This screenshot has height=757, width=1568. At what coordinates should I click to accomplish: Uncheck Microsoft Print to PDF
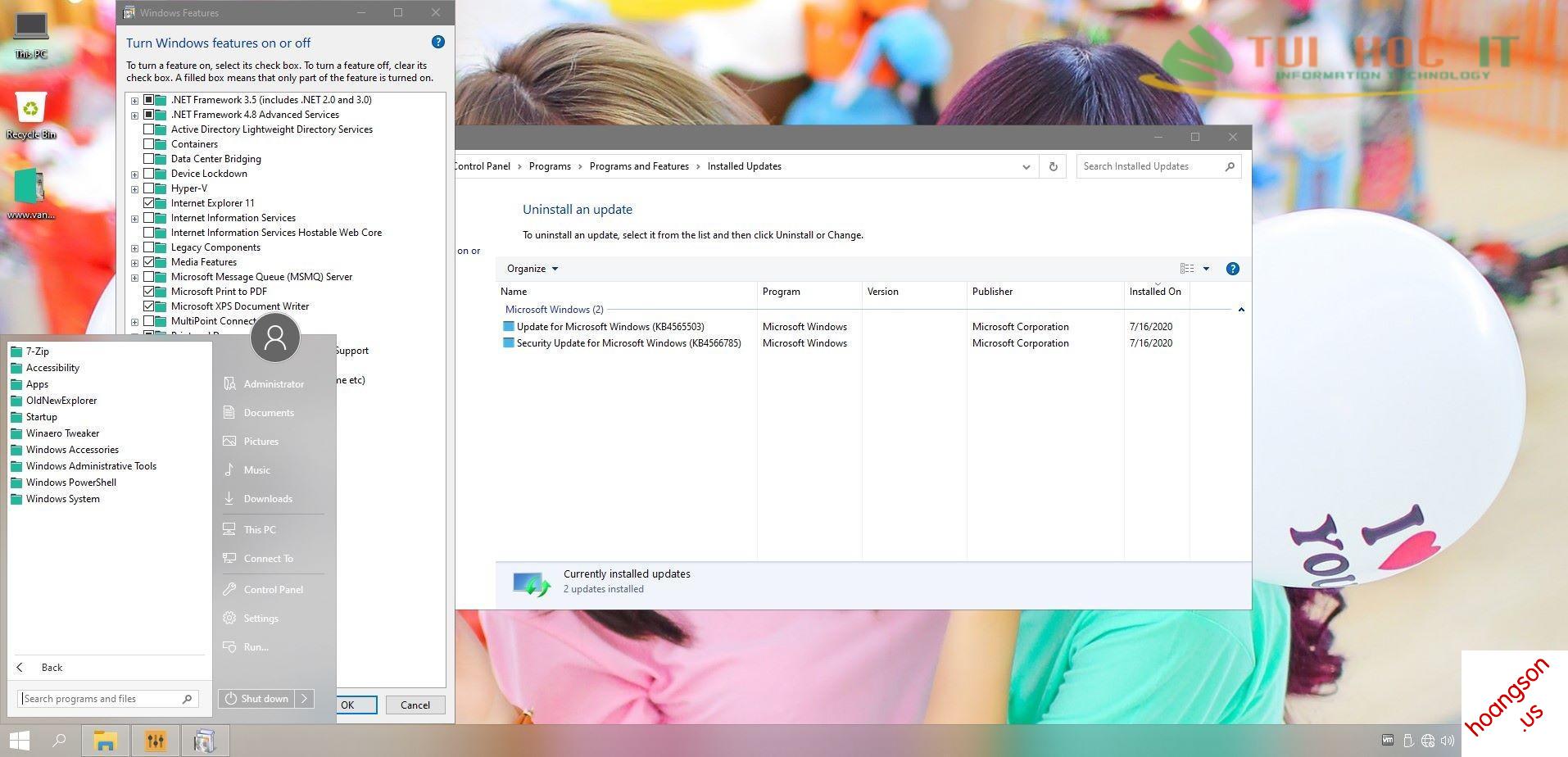148,292
